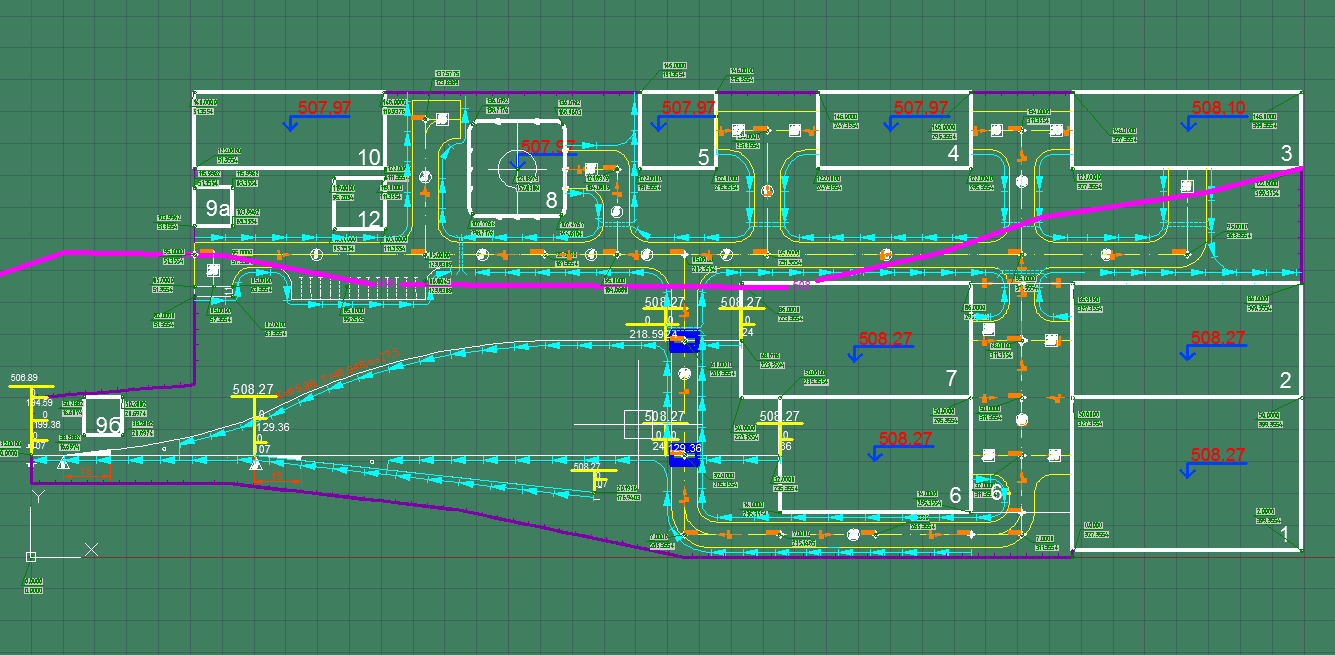Click the white 199.36 value
The height and width of the screenshot is (655, 1335).
45,425
